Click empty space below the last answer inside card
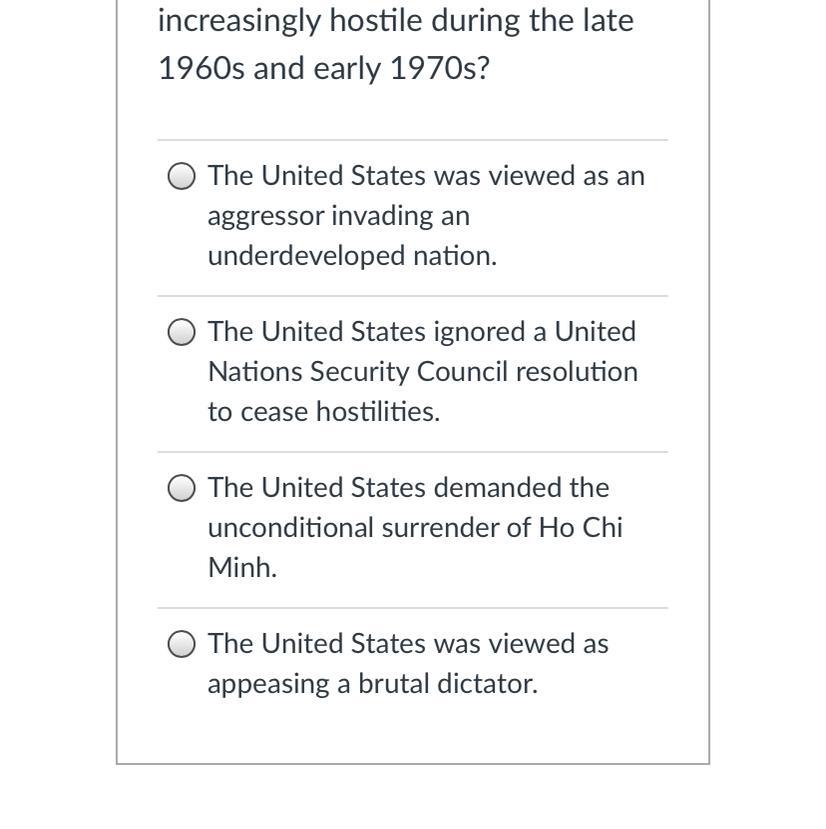Screen dimensions: 826x829 click(x=412, y=732)
